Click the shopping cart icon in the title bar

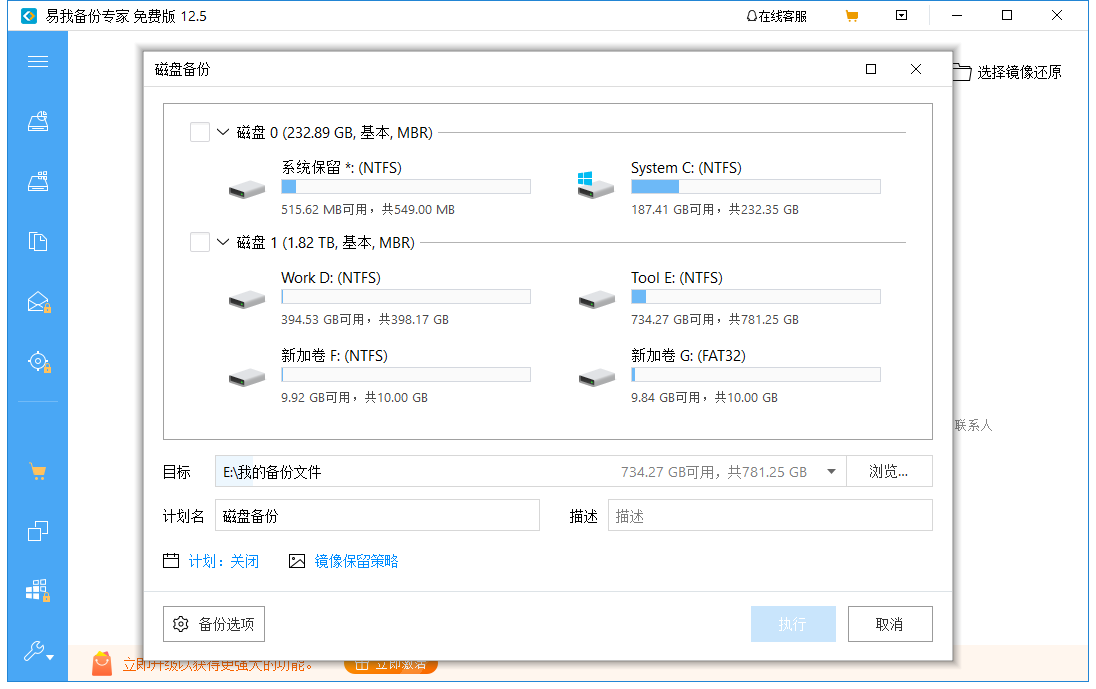852,15
